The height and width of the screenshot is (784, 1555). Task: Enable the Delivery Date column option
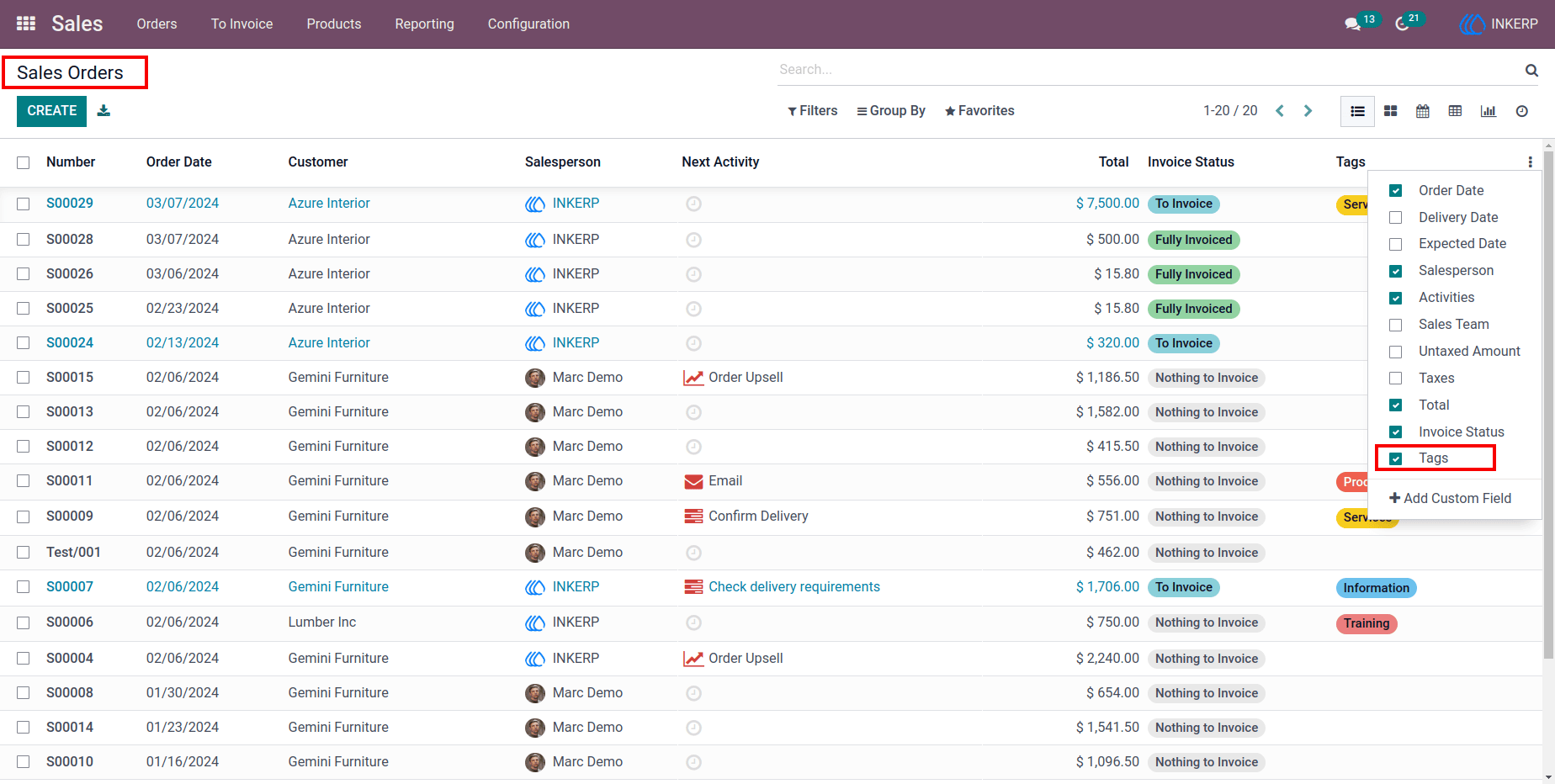[1395, 218]
